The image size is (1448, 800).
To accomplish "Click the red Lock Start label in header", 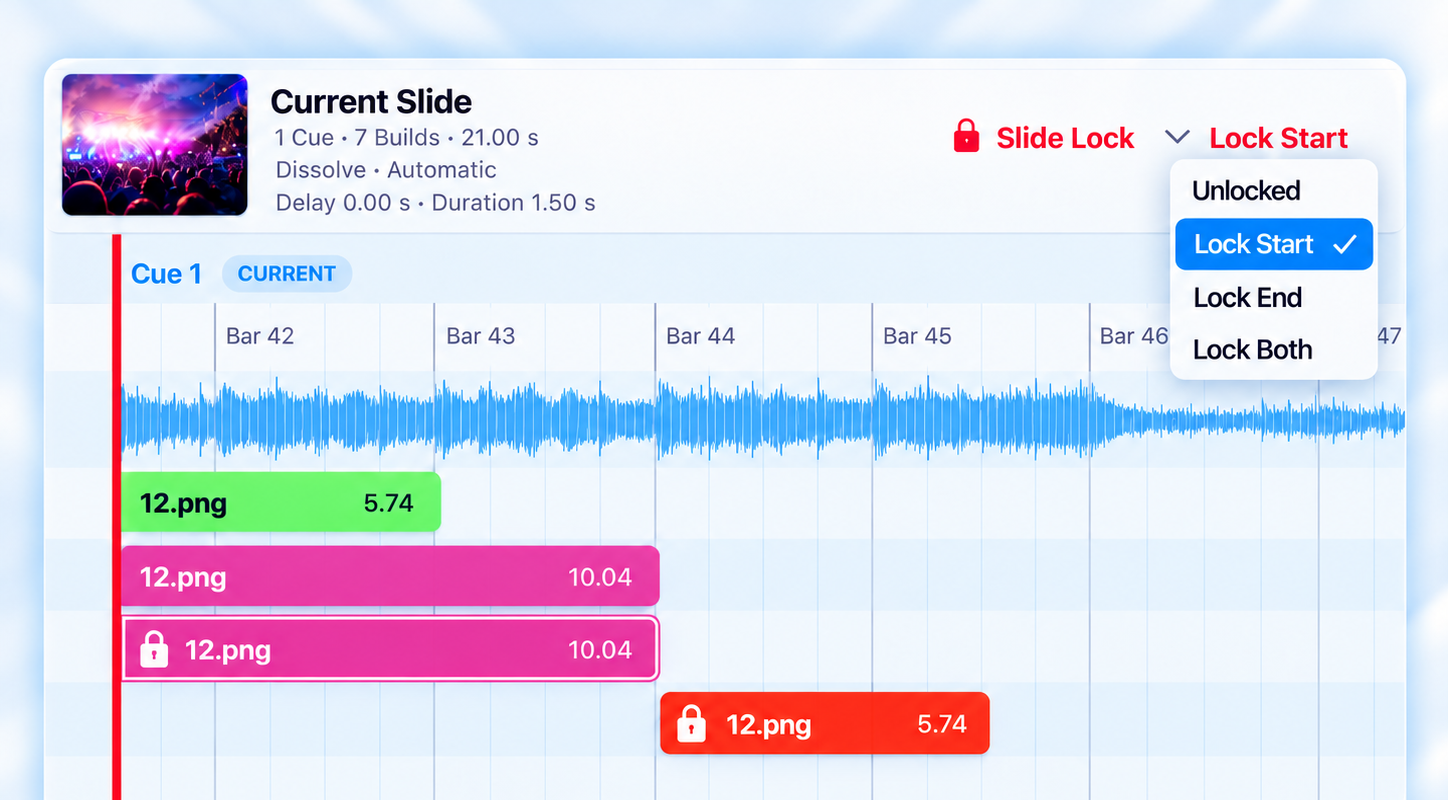I will click(1278, 138).
